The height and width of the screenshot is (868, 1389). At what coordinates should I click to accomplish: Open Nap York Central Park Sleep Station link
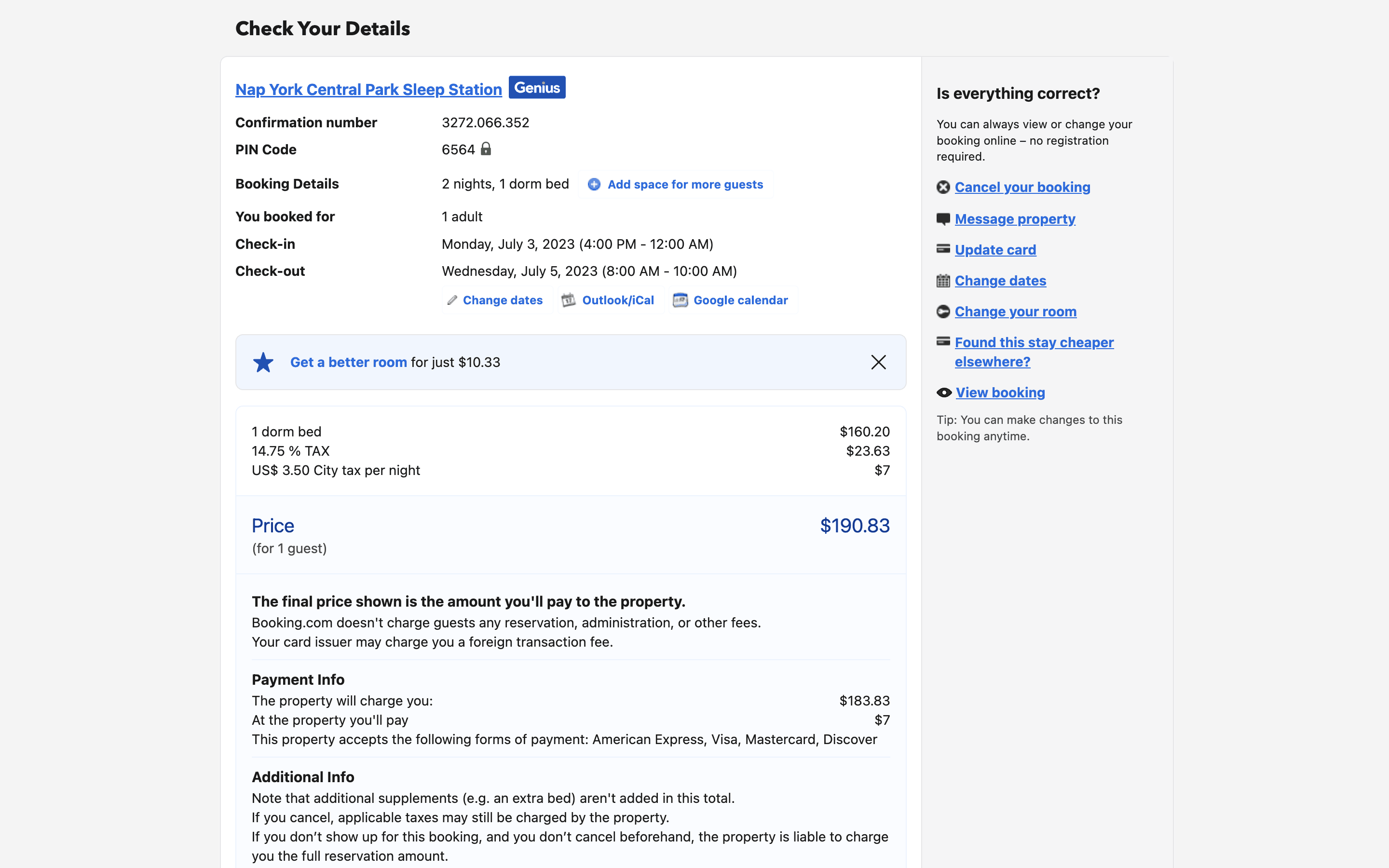click(x=368, y=90)
